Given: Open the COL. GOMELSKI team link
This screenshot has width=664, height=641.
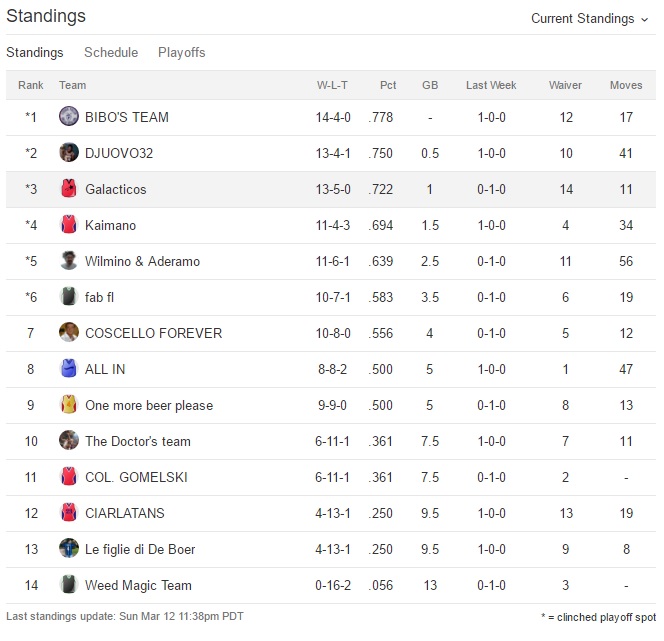Looking at the screenshot, I should click(x=136, y=477).
